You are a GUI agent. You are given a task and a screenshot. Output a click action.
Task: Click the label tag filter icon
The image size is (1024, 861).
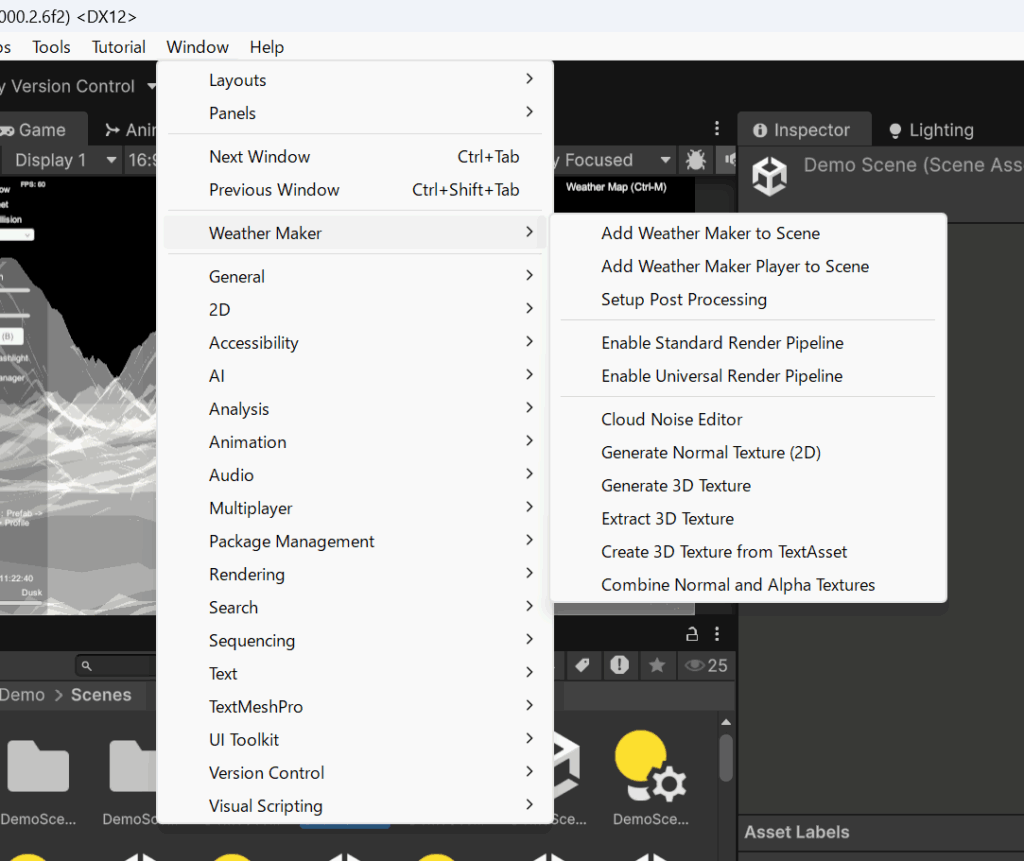pos(582,665)
